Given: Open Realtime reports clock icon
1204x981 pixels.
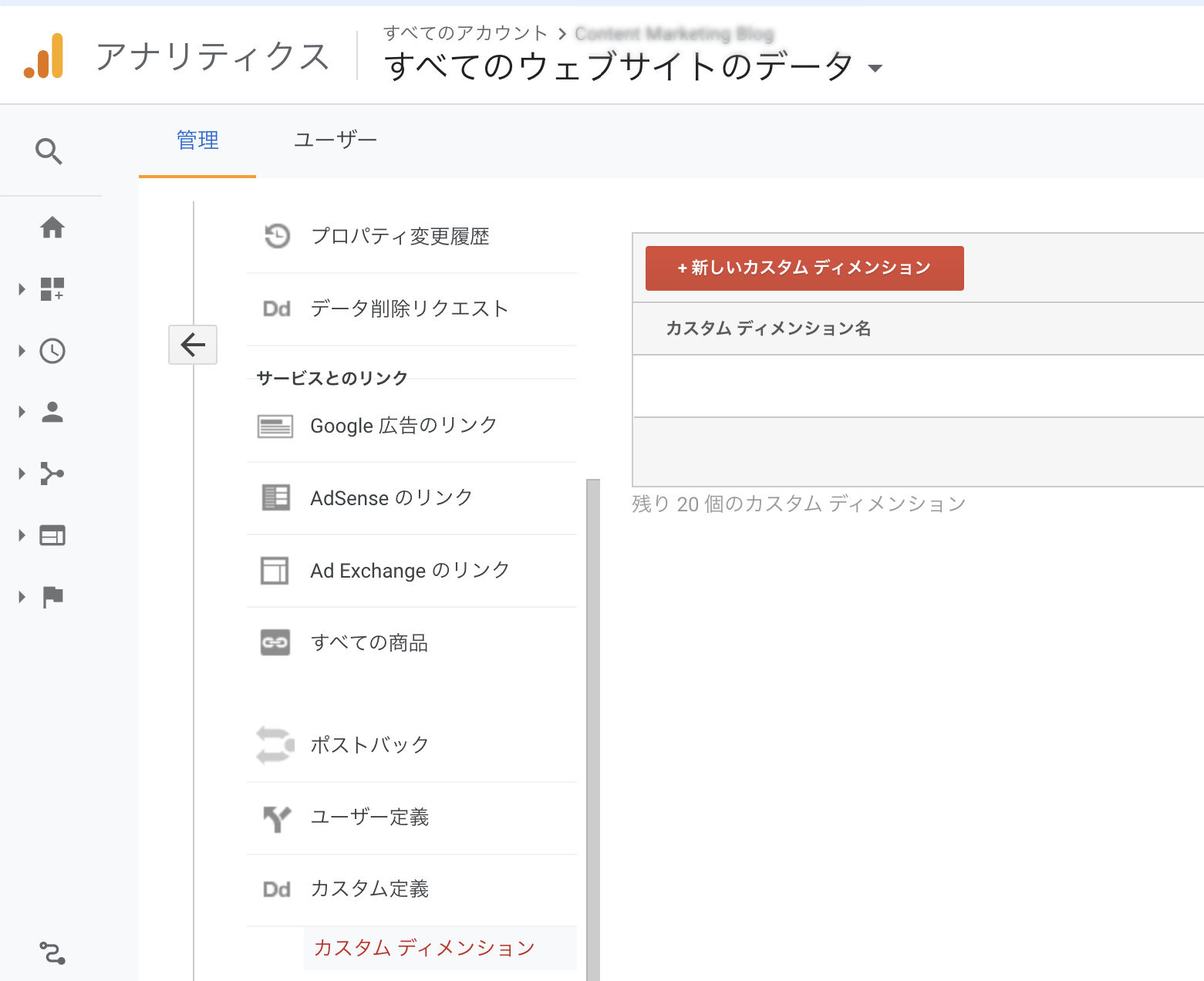Looking at the screenshot, I should (x=52, y=351).
